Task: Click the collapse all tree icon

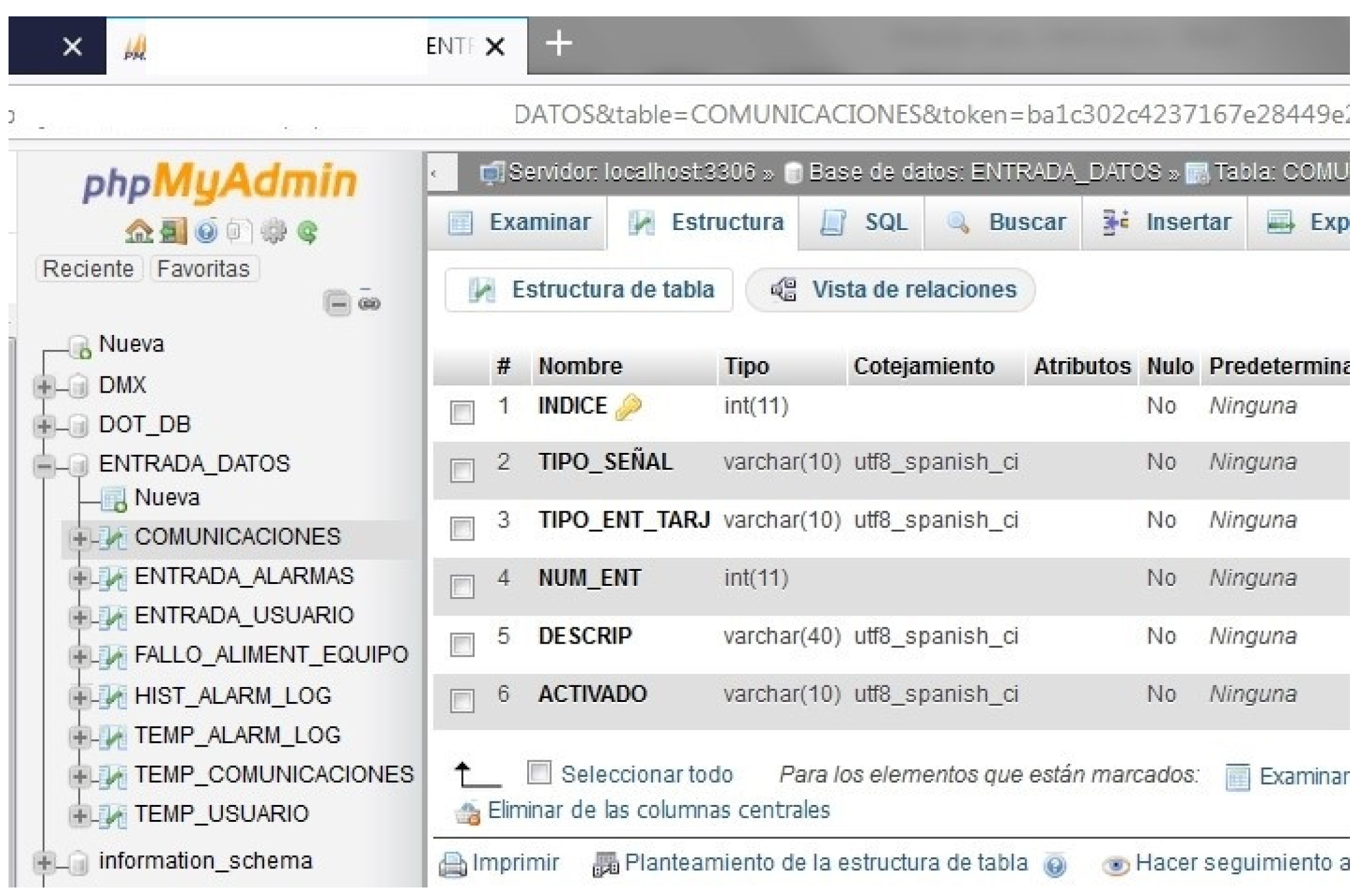Action: click(338, 303)
